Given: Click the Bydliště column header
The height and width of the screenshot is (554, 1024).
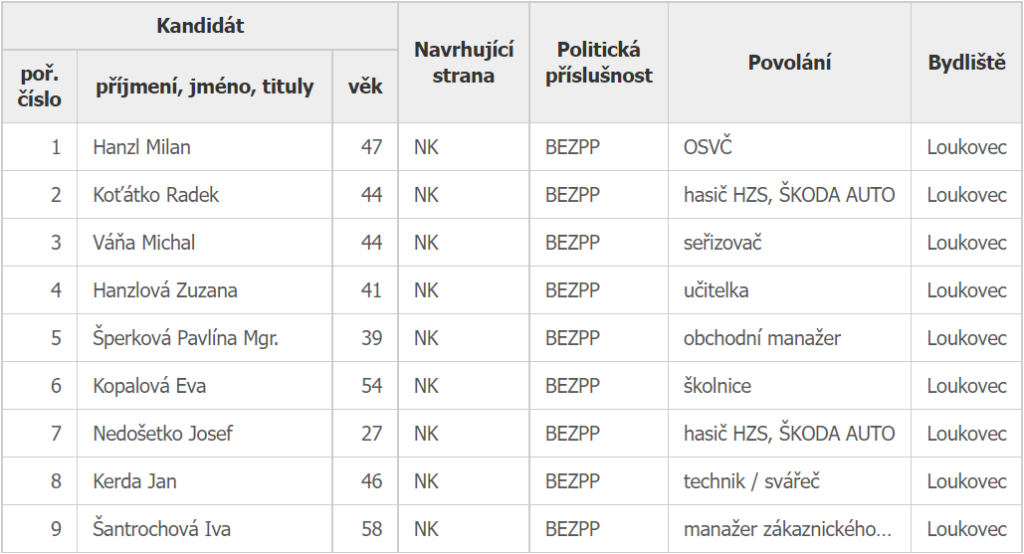Looking at the screenshot, I should click(966, 63).
